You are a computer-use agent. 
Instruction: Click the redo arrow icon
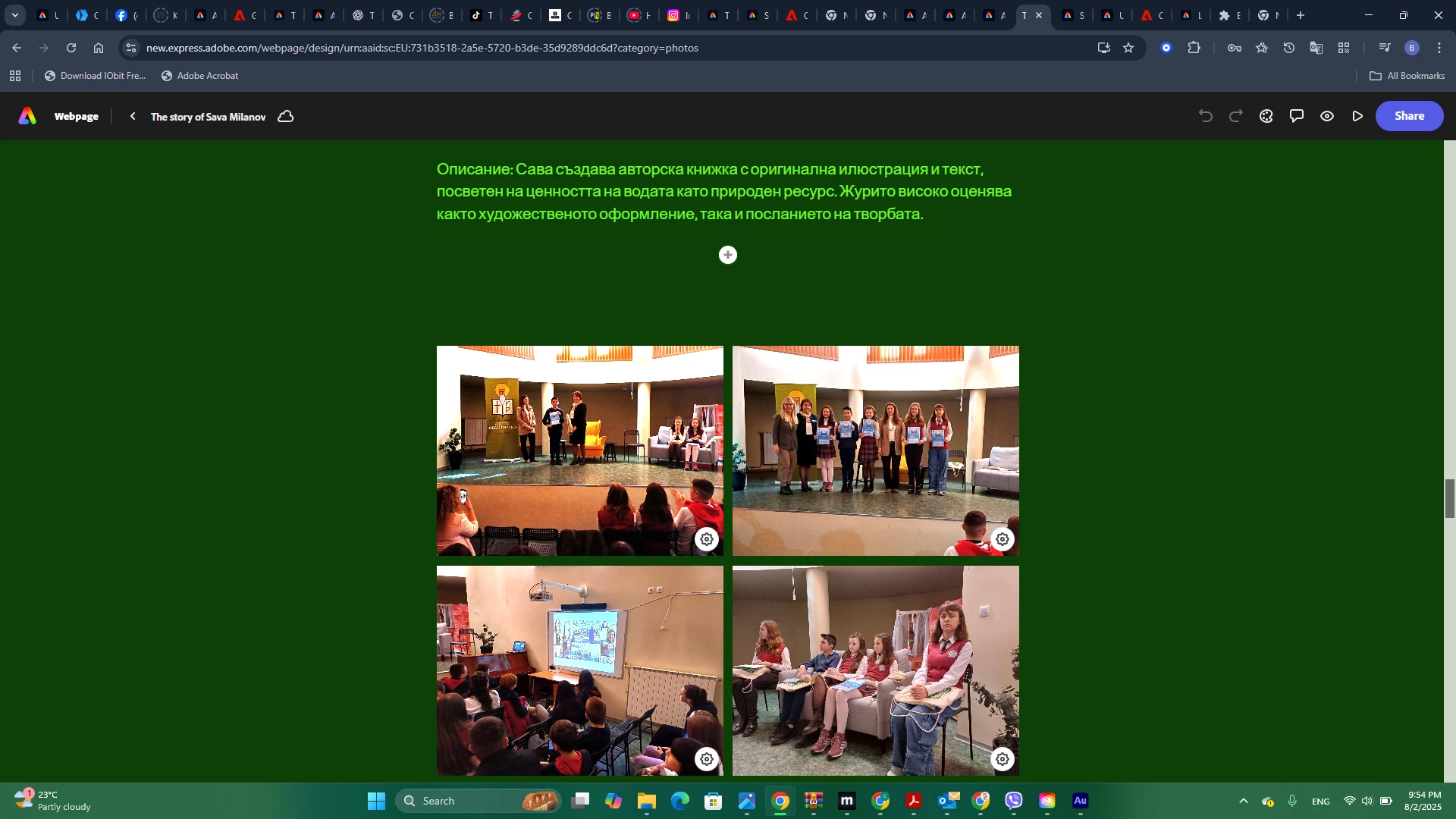[x=1236, y=116]
